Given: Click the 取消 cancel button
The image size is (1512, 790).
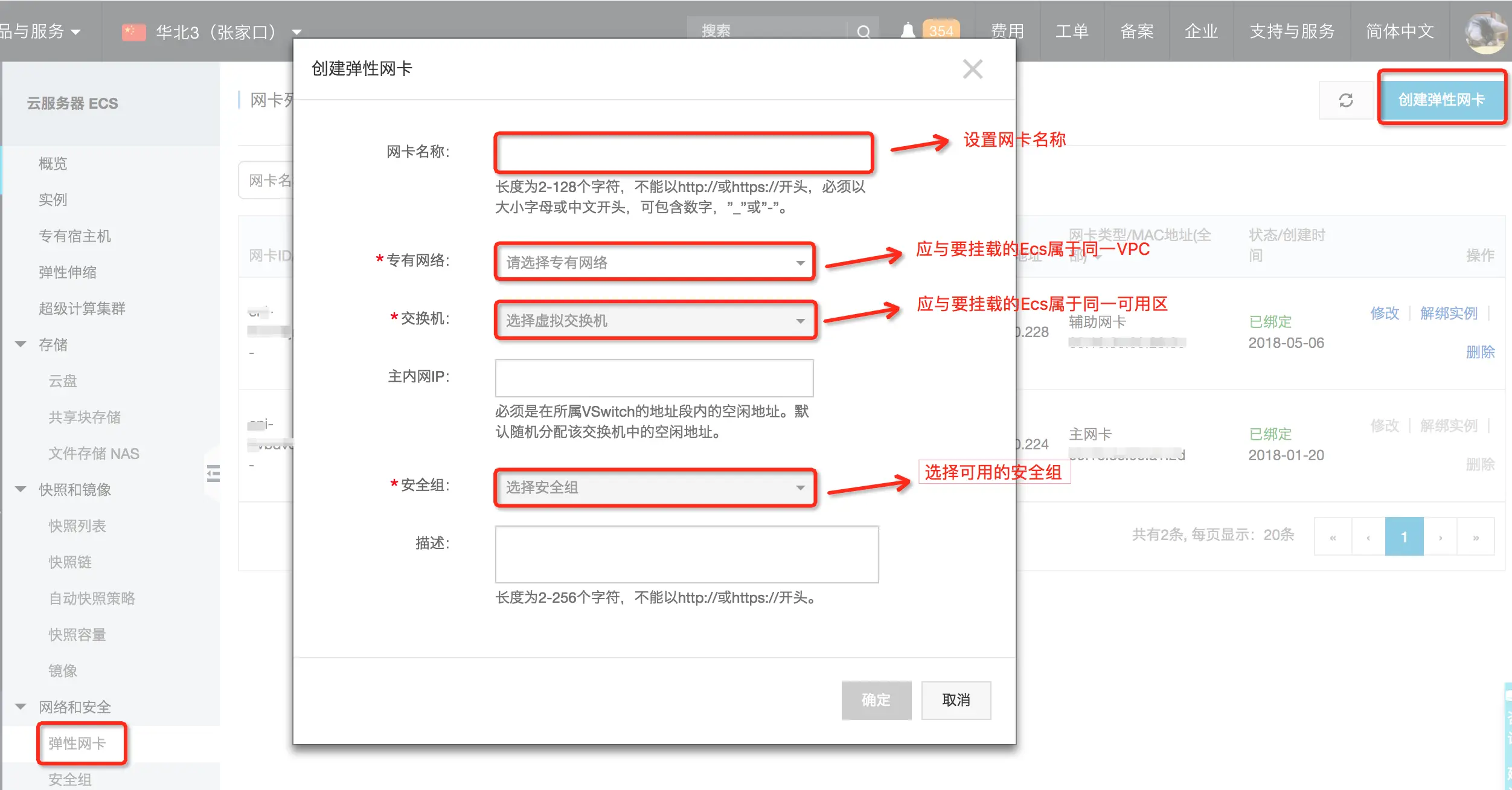Looking at the screenshot, I should pos(956,700).
